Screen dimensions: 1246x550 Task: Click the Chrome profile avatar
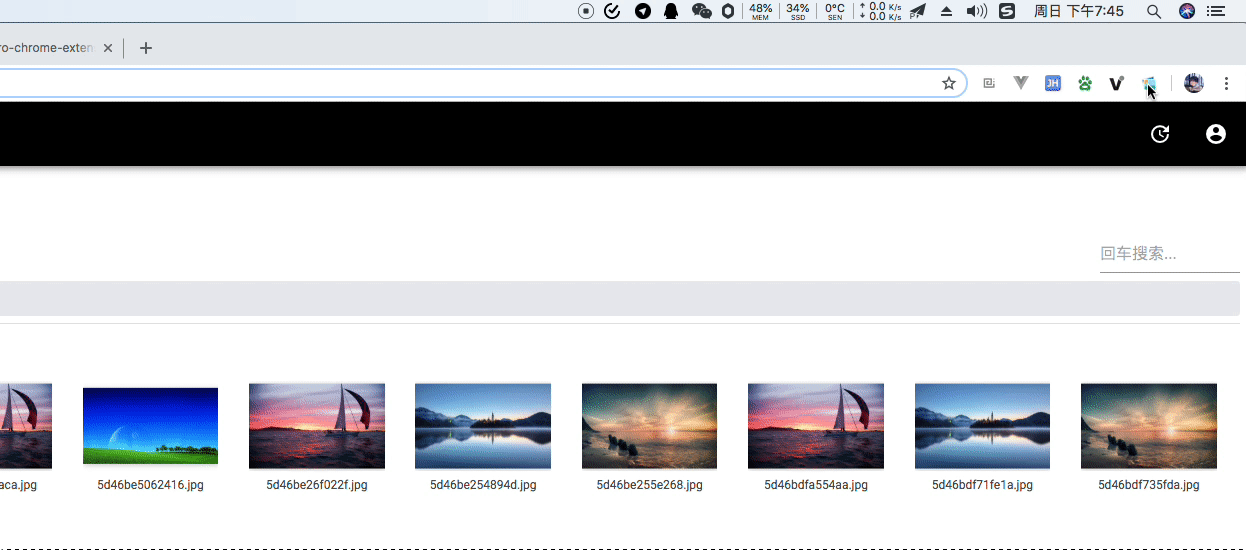point(1194,83)
